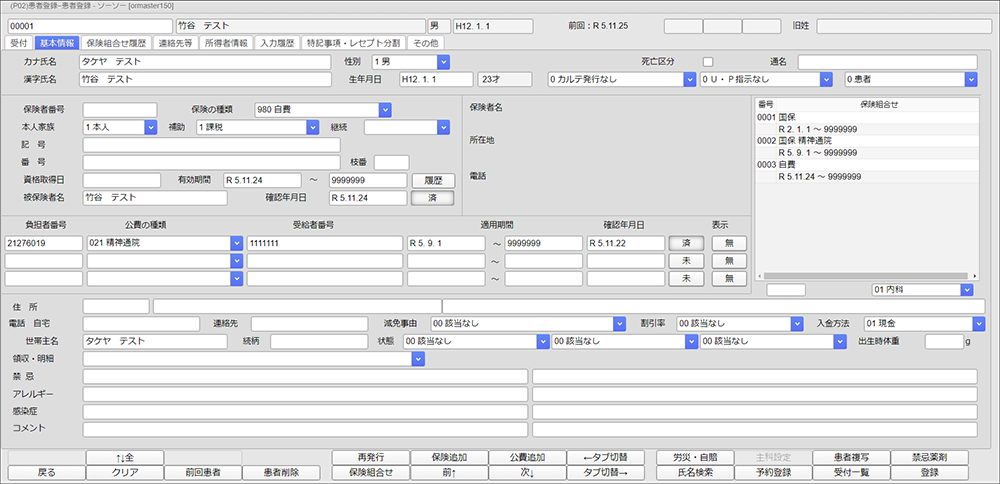Screen dimensions: 1000x484
Task: Open the 所得者情報 tab
Action: click(226, 43)
